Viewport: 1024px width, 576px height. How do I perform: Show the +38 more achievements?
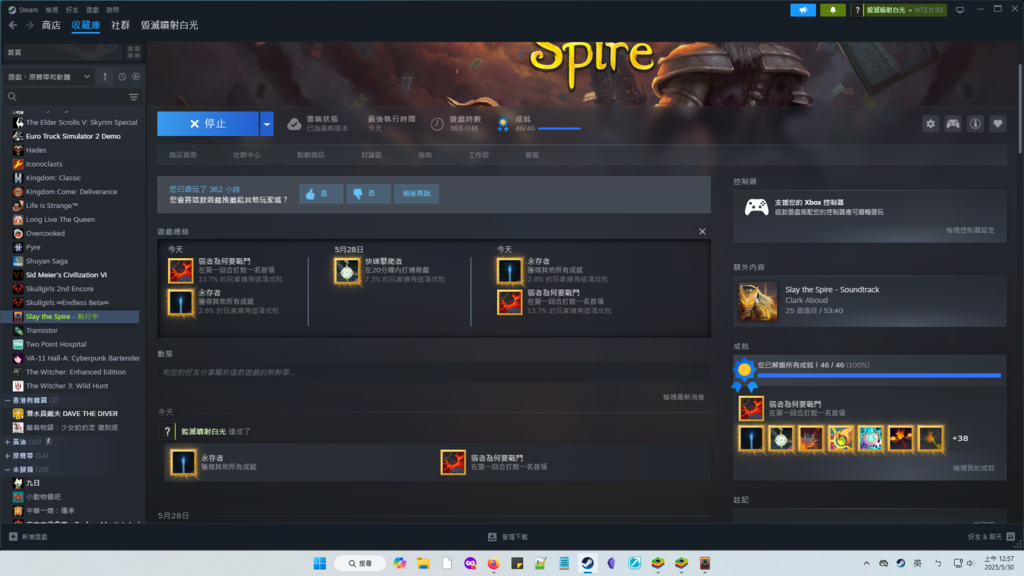tap(960, 438)
